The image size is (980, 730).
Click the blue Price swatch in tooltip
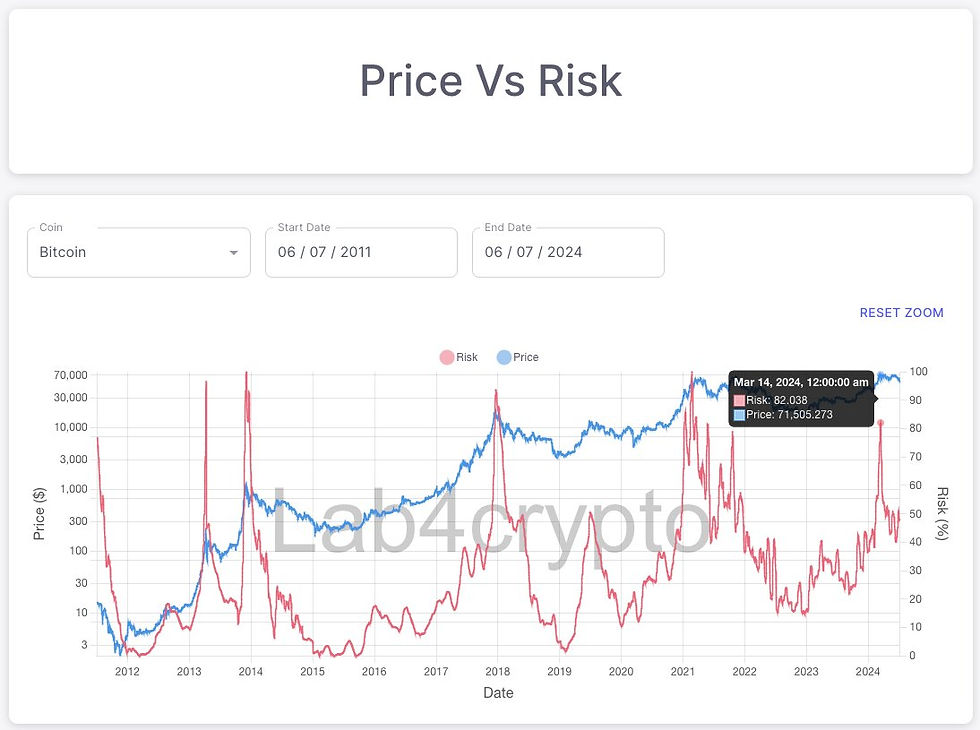tap(740, 414)
